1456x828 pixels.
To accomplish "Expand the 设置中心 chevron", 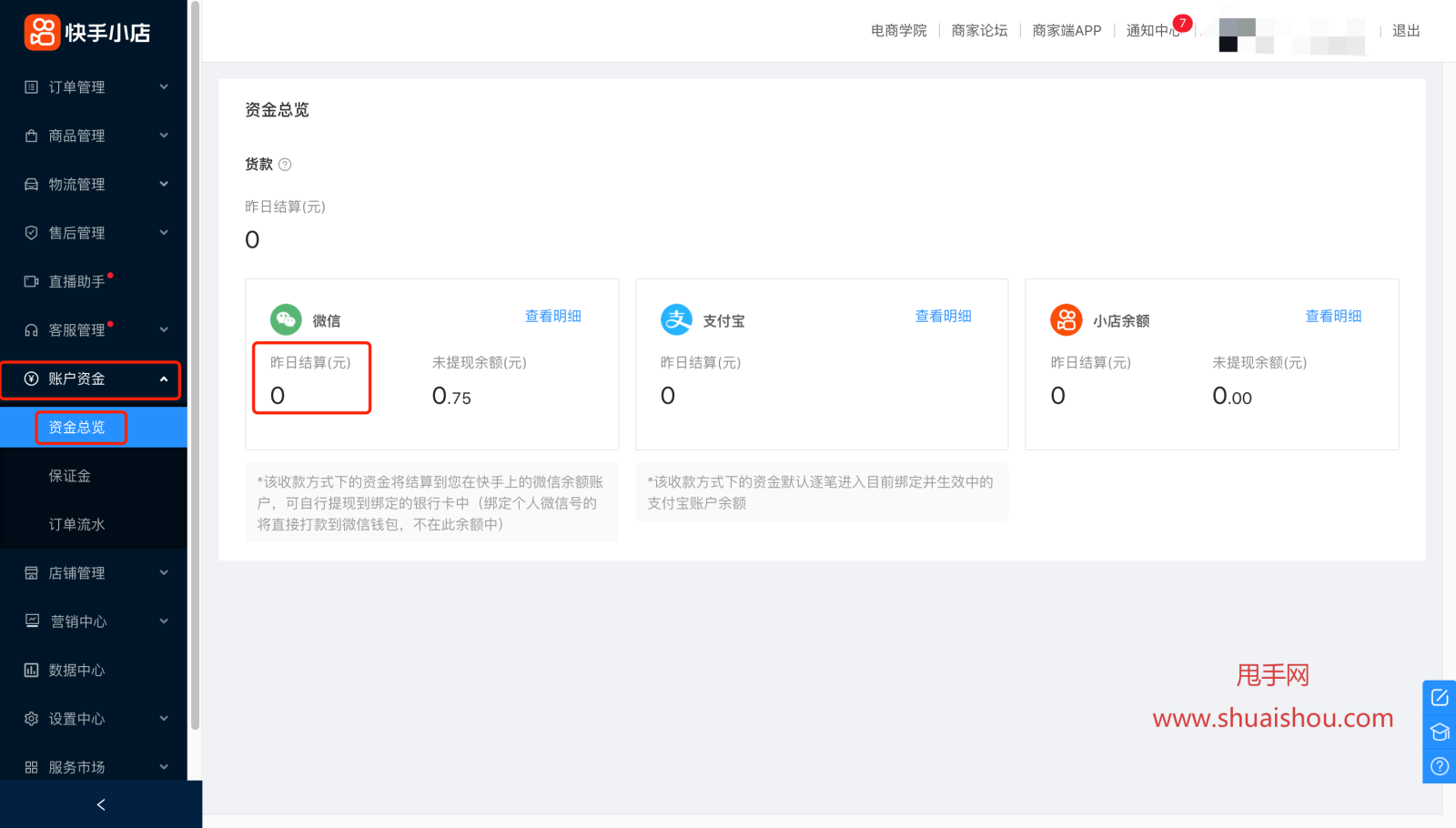I will click(164, 719).
